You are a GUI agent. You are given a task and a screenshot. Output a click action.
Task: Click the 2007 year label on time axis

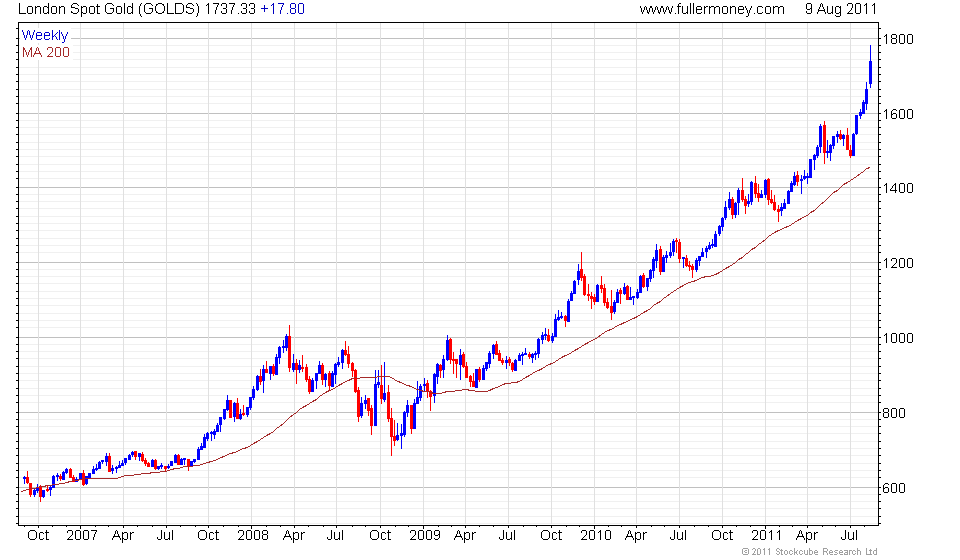pyautogui.click(x=82, y=536)
